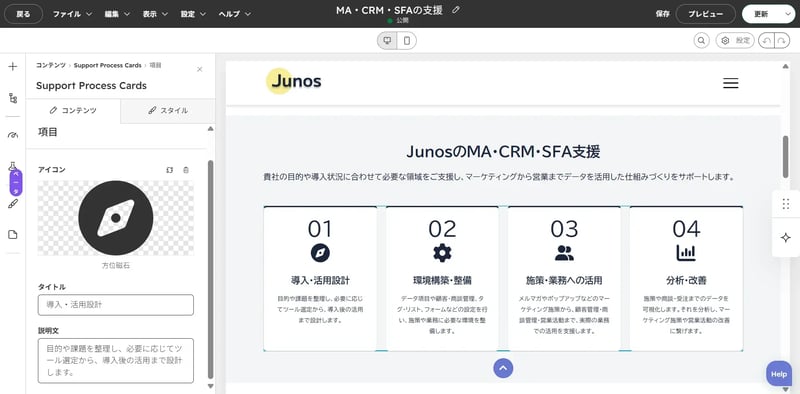Open the ファイル menu

tap(72, 14)
